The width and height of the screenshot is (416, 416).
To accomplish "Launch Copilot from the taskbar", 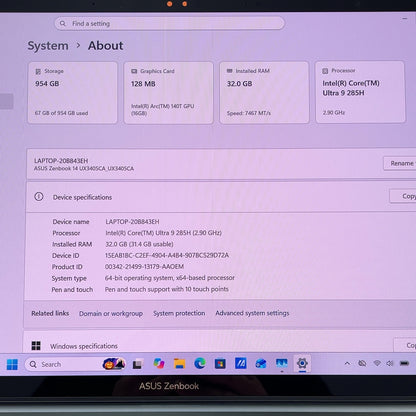I will point(159,364).
